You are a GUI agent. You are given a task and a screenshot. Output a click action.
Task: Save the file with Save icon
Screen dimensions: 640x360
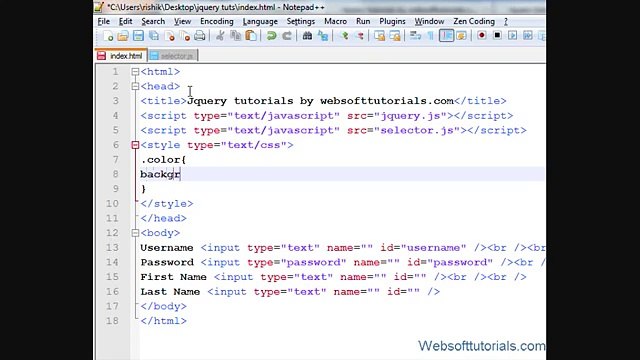[138, 36]
